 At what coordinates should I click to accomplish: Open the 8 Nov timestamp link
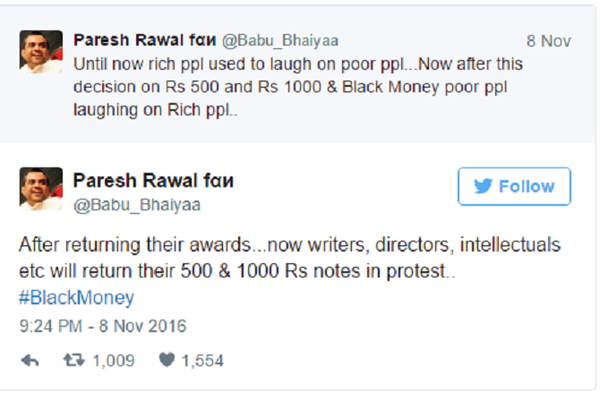pos(548,41)
